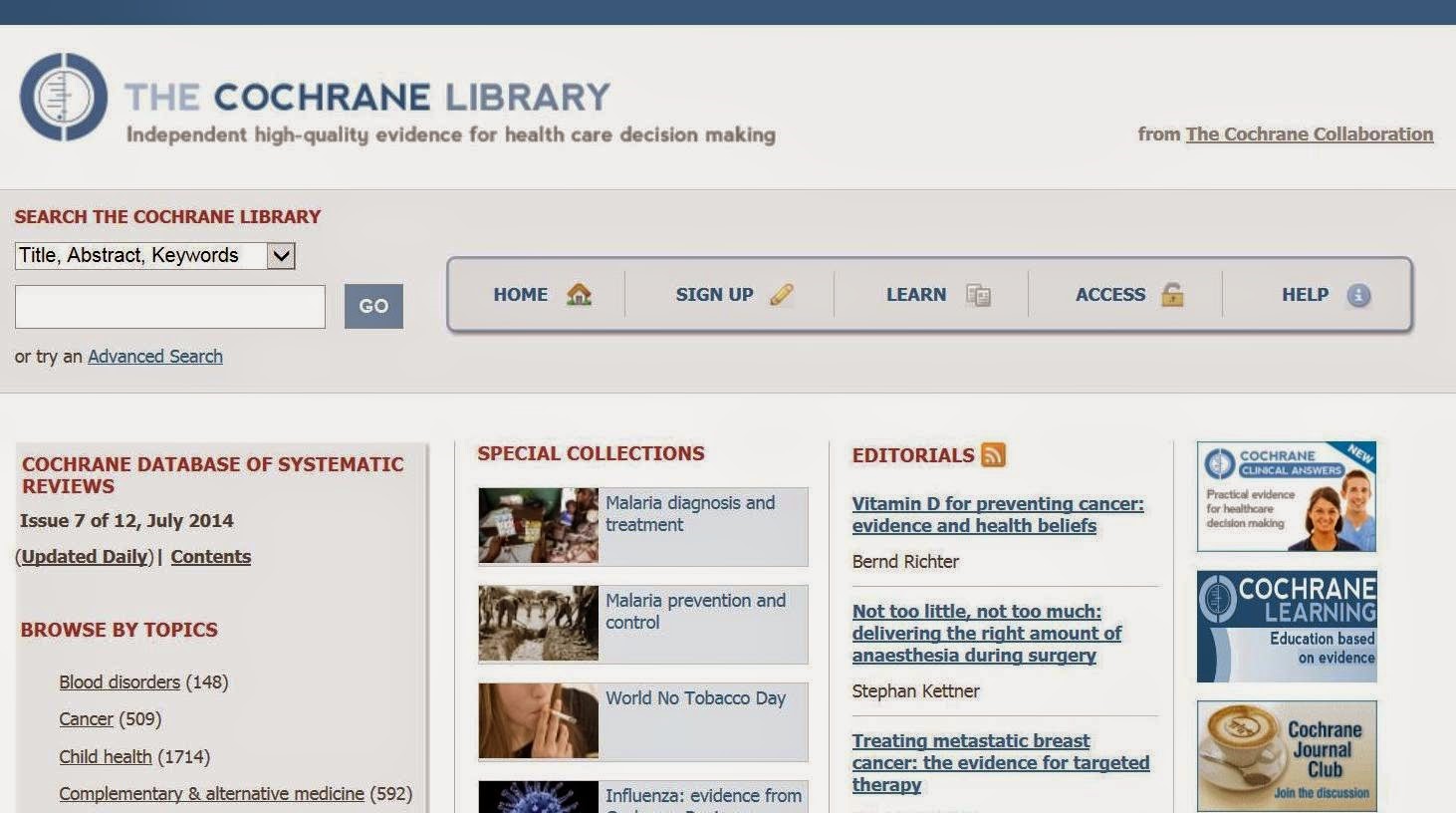This screenshot has width=1456, height=813.
Task: Click the EDITORIALS heading text
Action: pos(913,455)
